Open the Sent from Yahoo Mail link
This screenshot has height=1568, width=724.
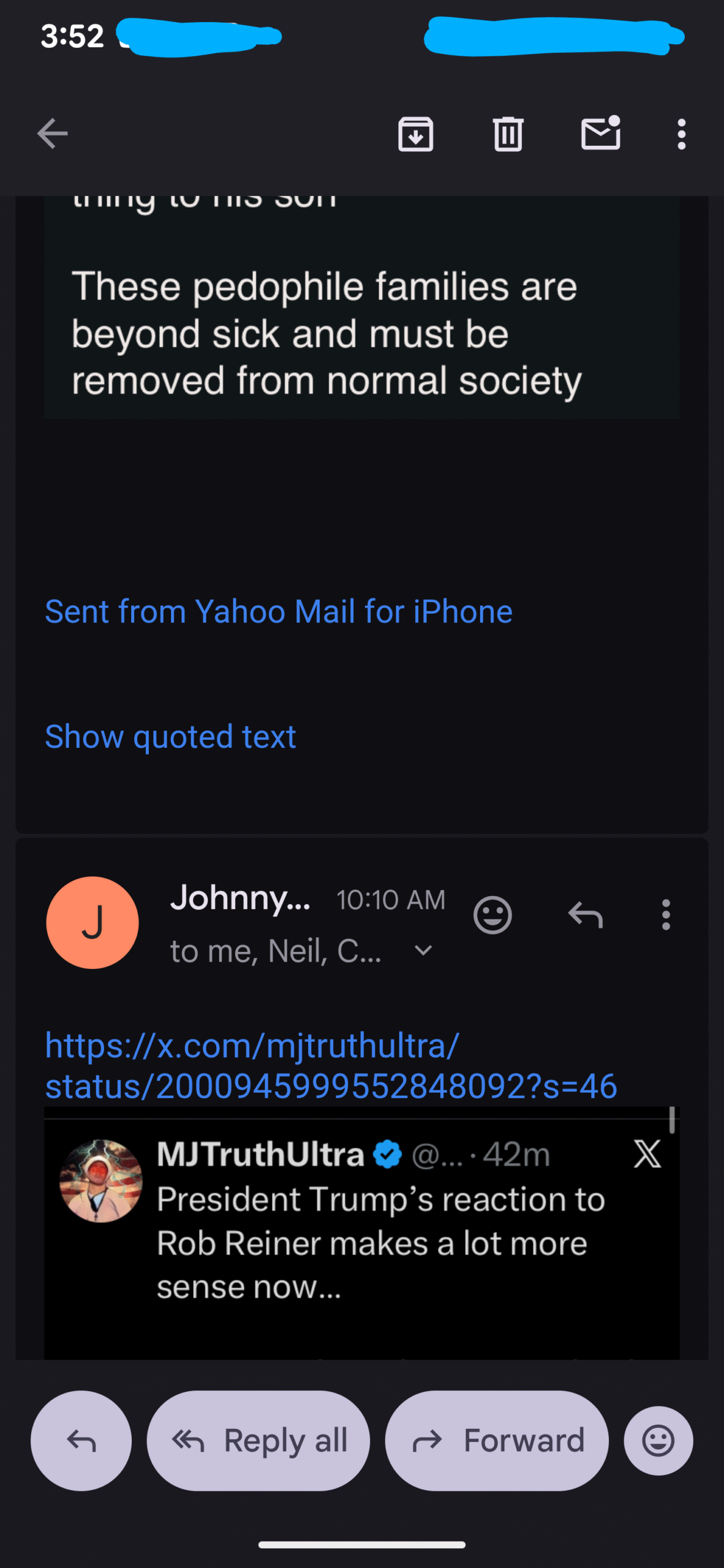[x=279, y=611]
